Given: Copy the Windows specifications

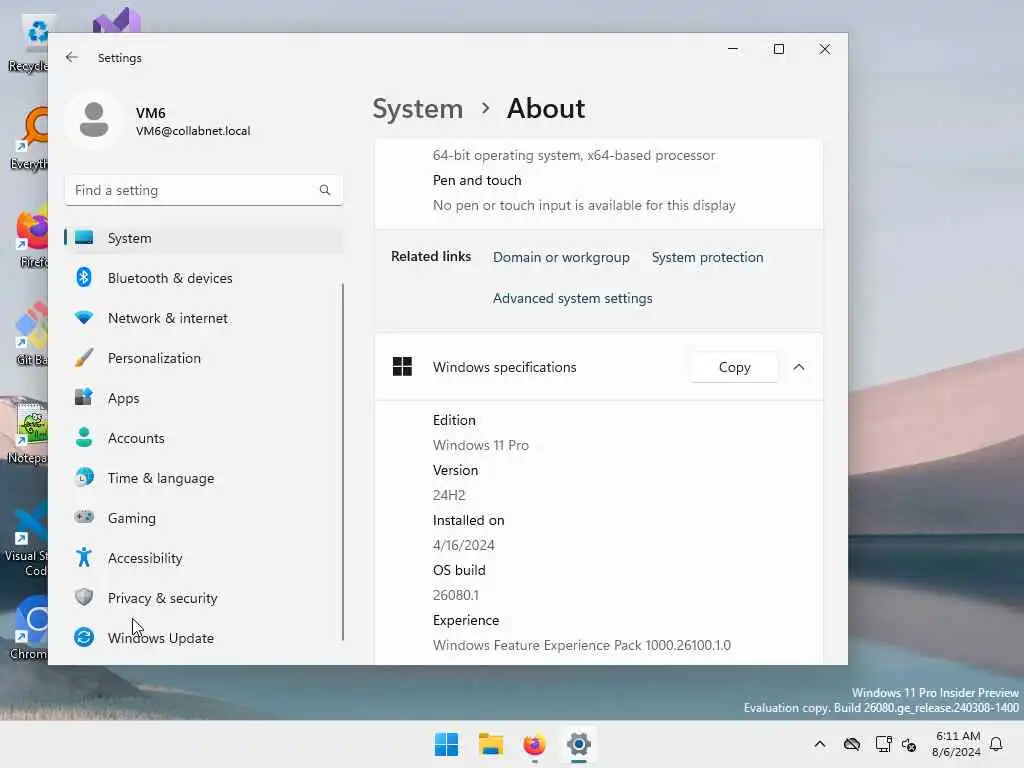Looking at the screenshot, I should (735, 367).
